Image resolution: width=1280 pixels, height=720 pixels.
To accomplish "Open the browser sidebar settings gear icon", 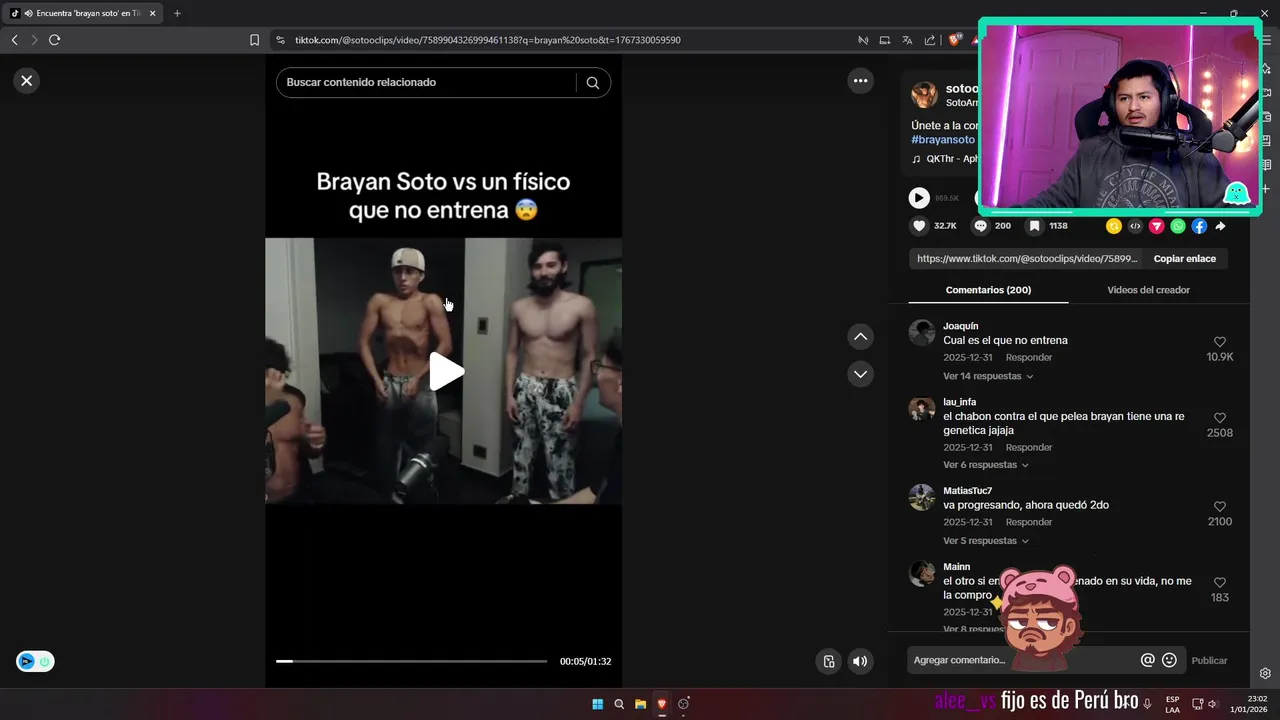I will [x=1265, y=674].
